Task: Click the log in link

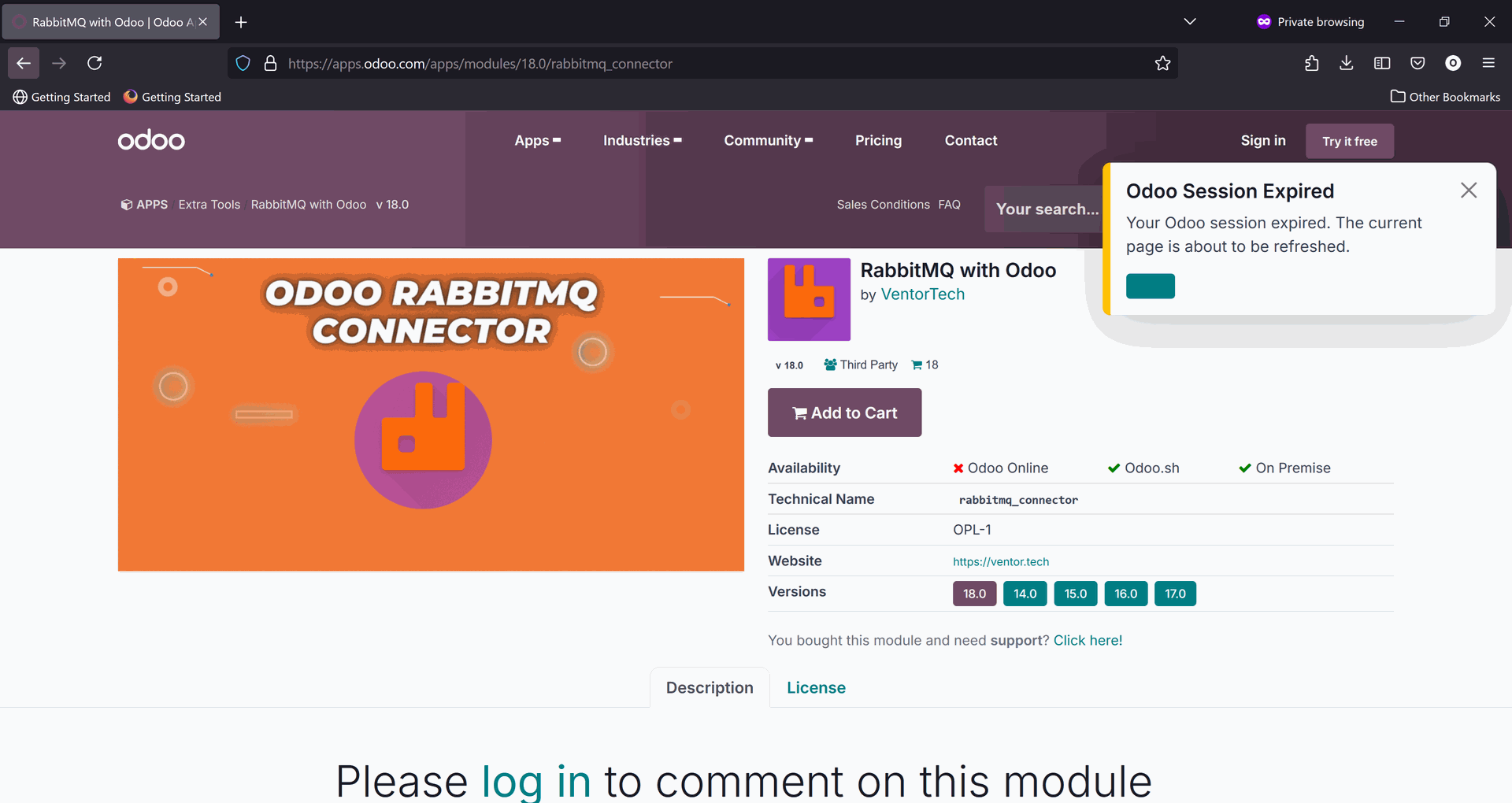Action: [536, 781]
